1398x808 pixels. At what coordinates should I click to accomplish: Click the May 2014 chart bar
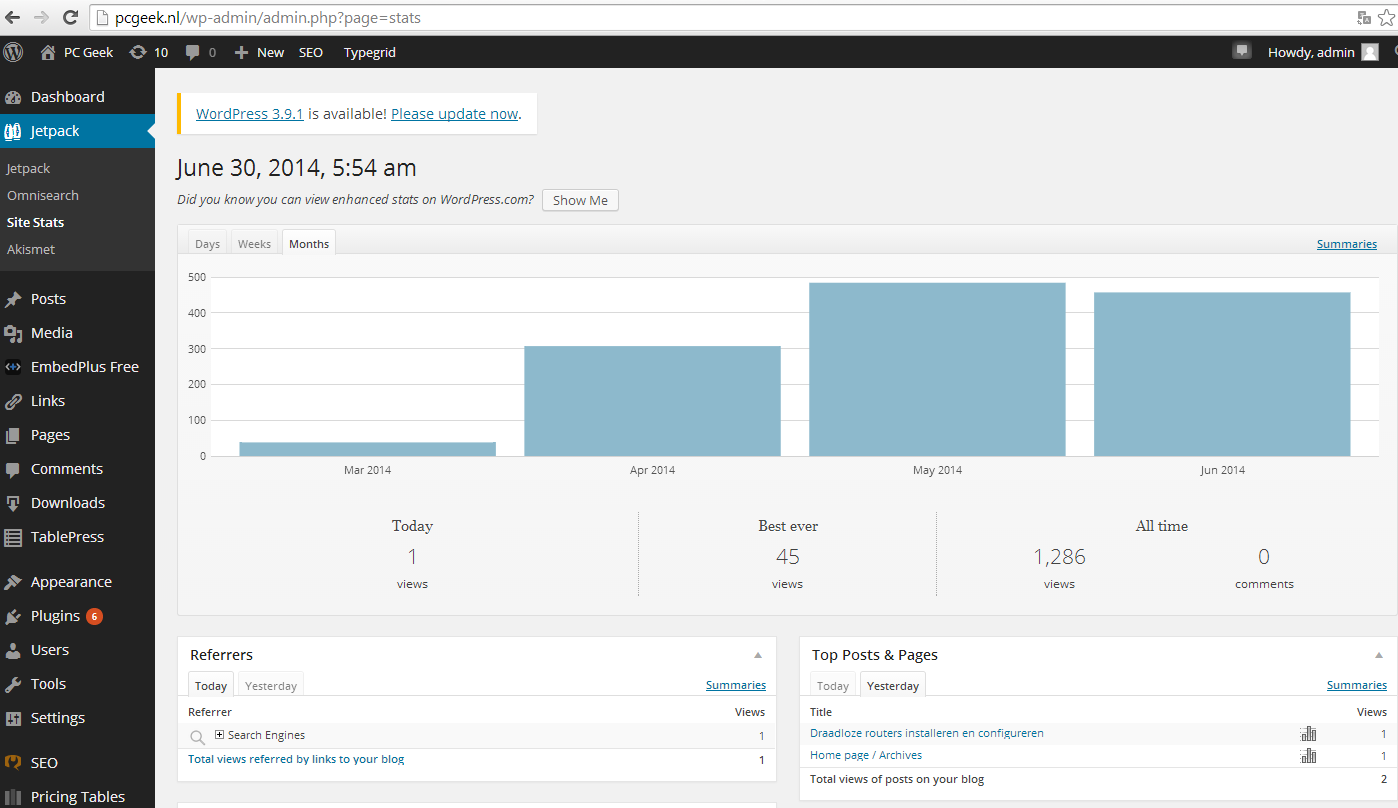click(937, 369)
